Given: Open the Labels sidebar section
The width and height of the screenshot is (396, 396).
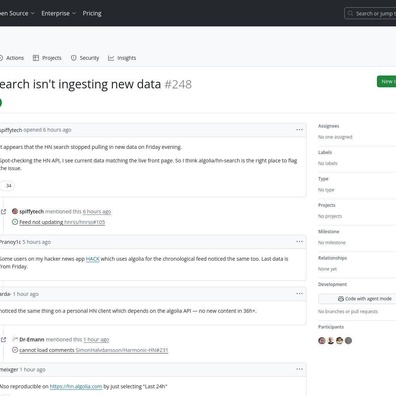Looking at the screenshot, I should pos(325,152).
